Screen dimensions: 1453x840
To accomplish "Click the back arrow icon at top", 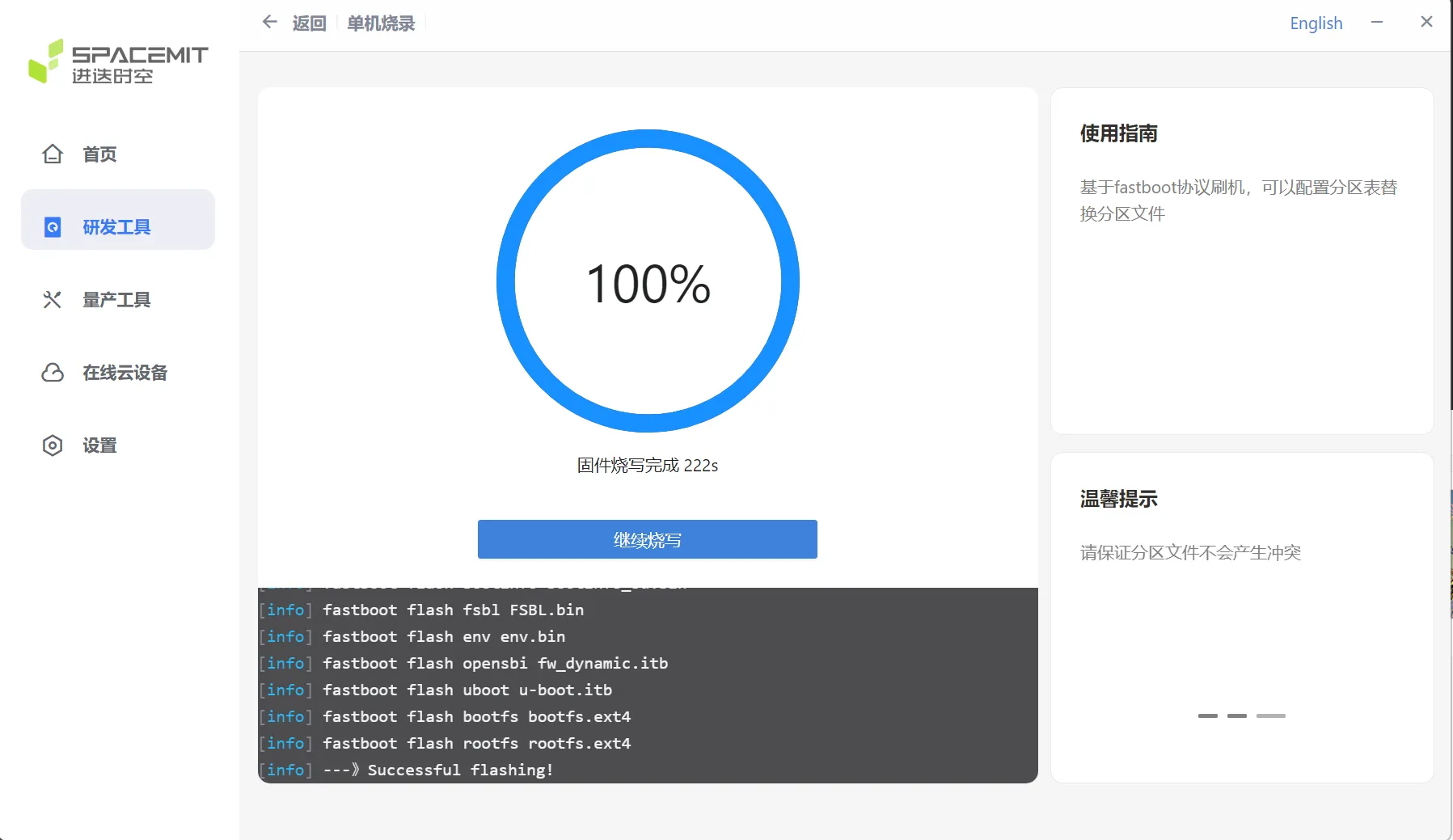I will pyautogui.click(x=270, y=23).
